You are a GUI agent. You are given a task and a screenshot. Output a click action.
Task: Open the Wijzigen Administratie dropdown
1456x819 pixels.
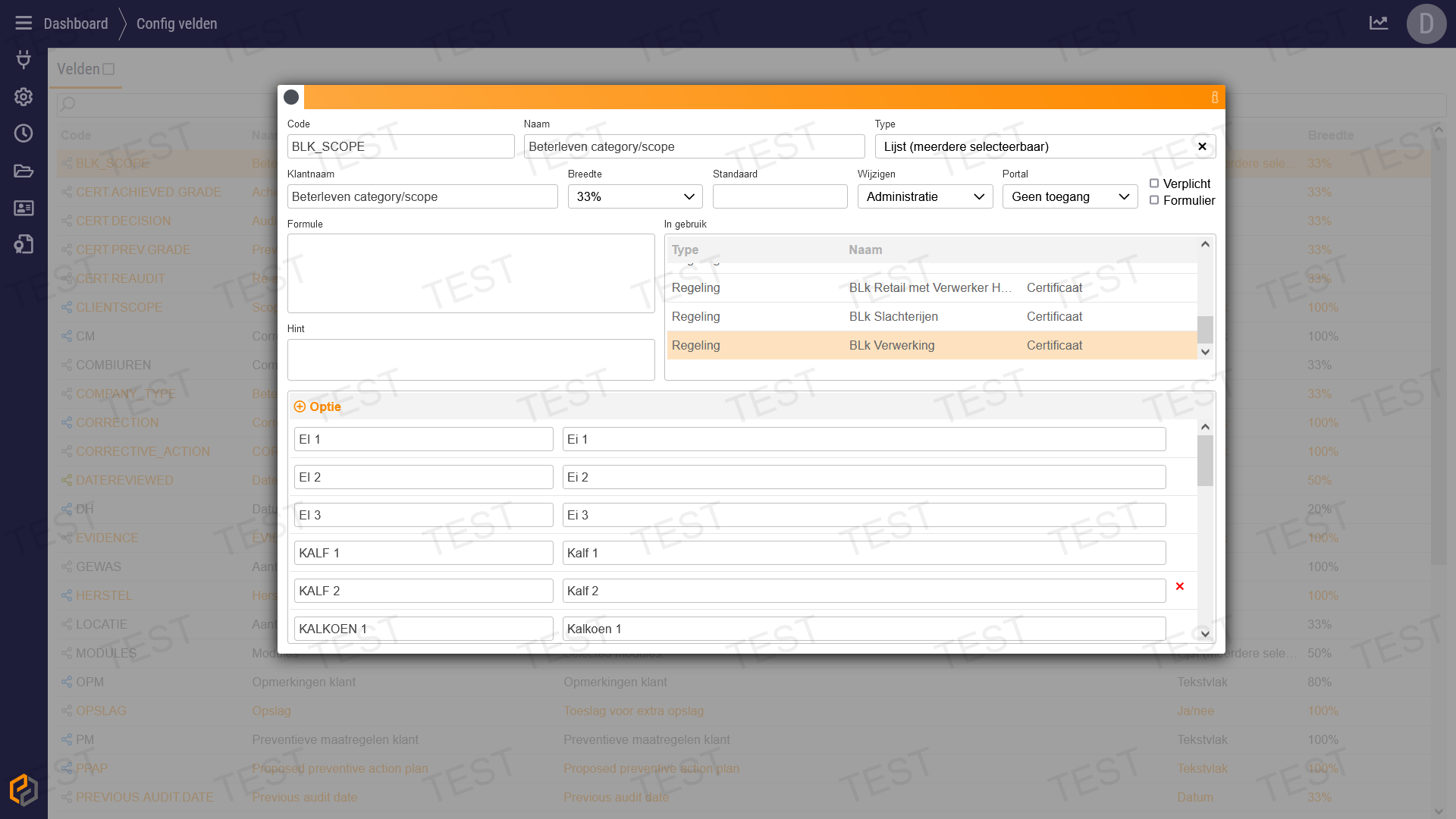coord(924,196)
